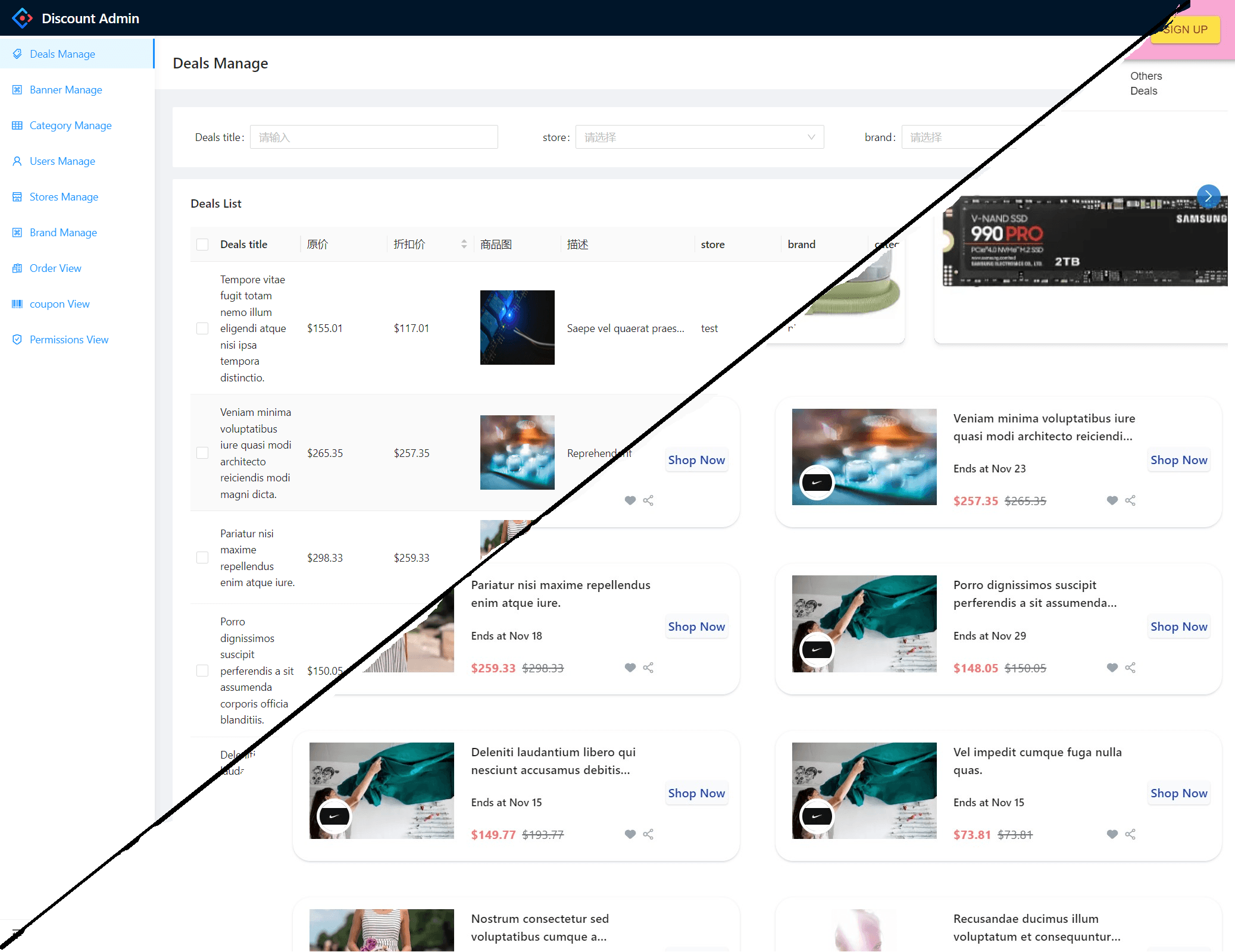This screenshot has width=1235, height=952.
Task: Open the ice cubes product image in second row
Action: 517,452
